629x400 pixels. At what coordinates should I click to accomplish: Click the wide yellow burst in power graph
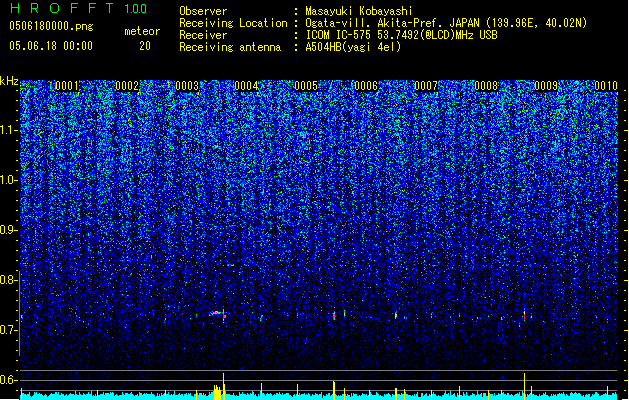pos(217,392)
